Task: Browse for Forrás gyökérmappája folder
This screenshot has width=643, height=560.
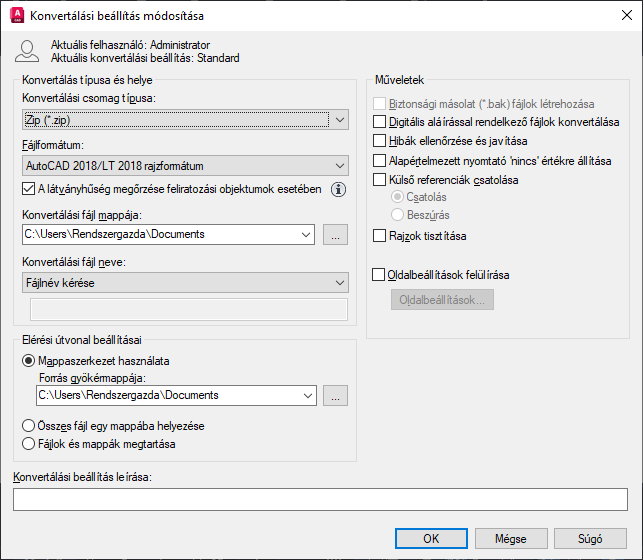Action: [x=335, y=395]
